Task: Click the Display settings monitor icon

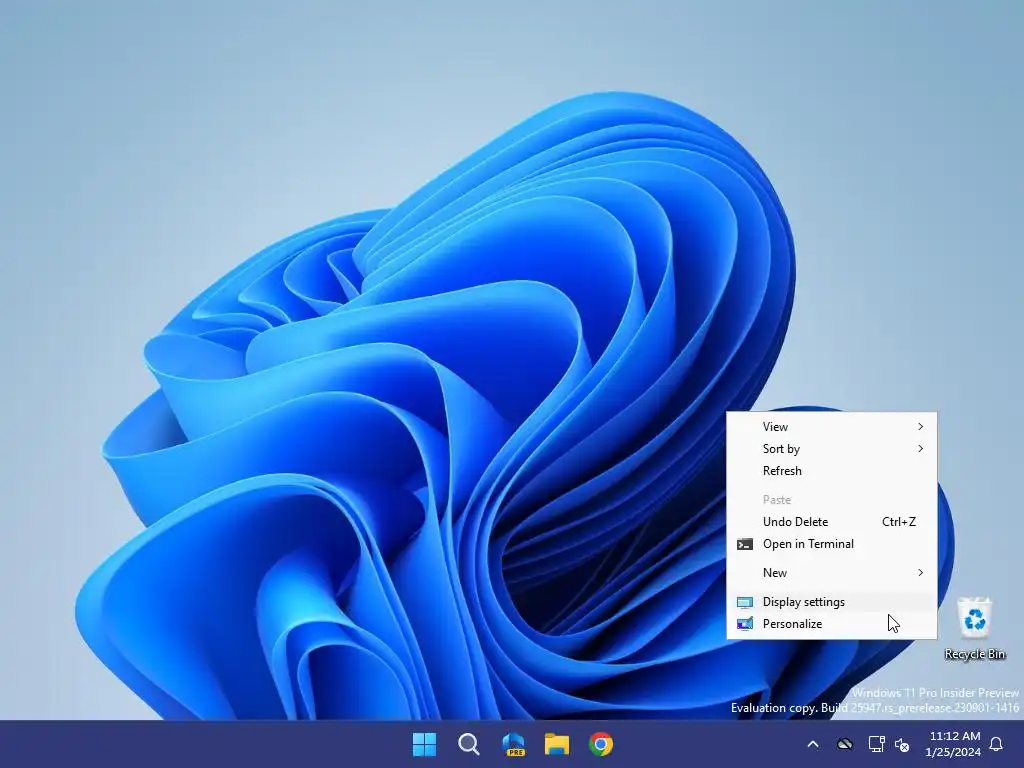Action: 744,602
